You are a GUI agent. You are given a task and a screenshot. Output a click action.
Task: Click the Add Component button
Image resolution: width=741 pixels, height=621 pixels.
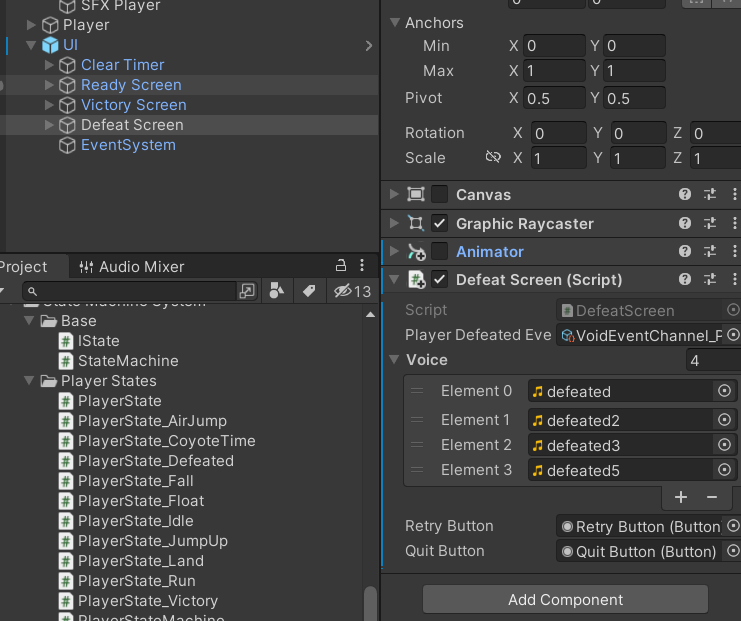[565, 599]
